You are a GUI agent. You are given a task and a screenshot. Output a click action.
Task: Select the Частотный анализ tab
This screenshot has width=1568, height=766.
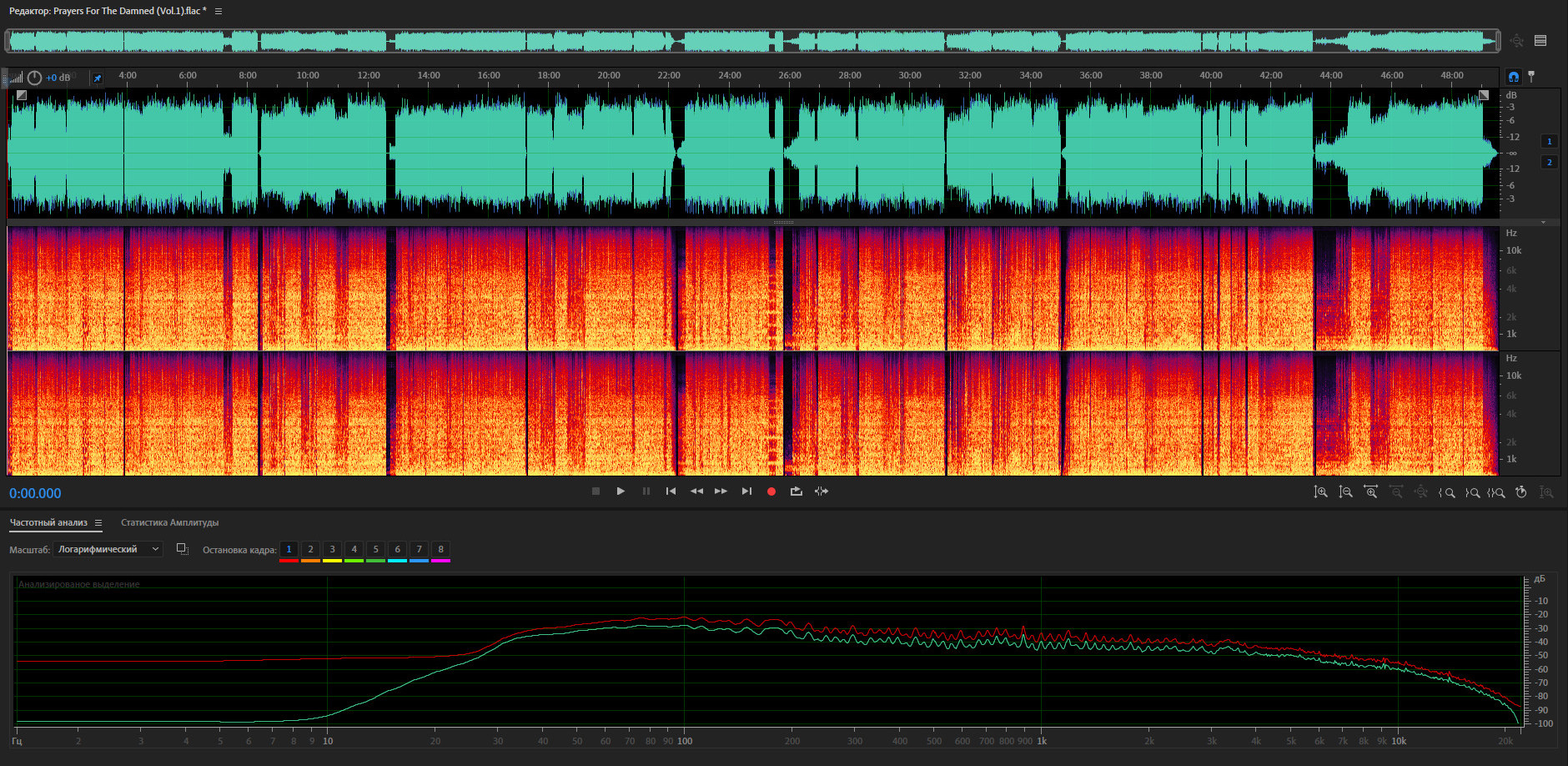[x=48, y=523]
